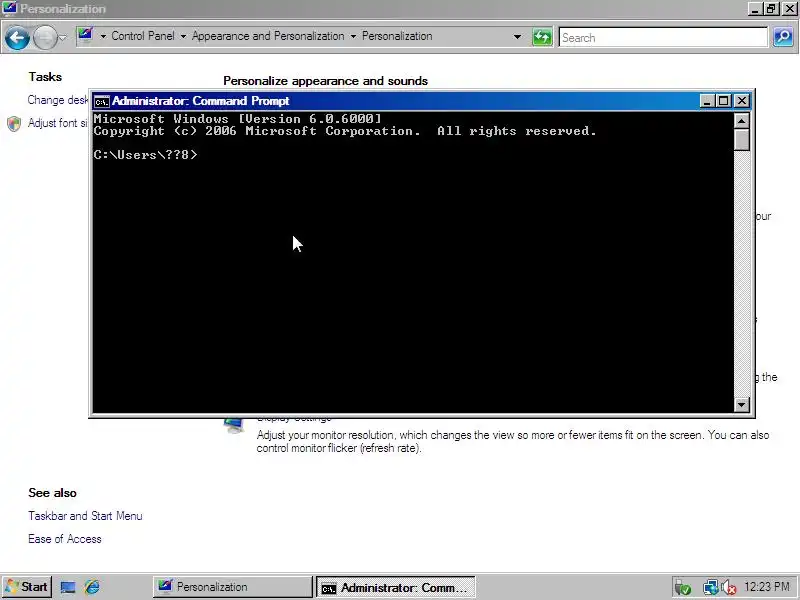Click the muted volume tray icon

point(728,588)
